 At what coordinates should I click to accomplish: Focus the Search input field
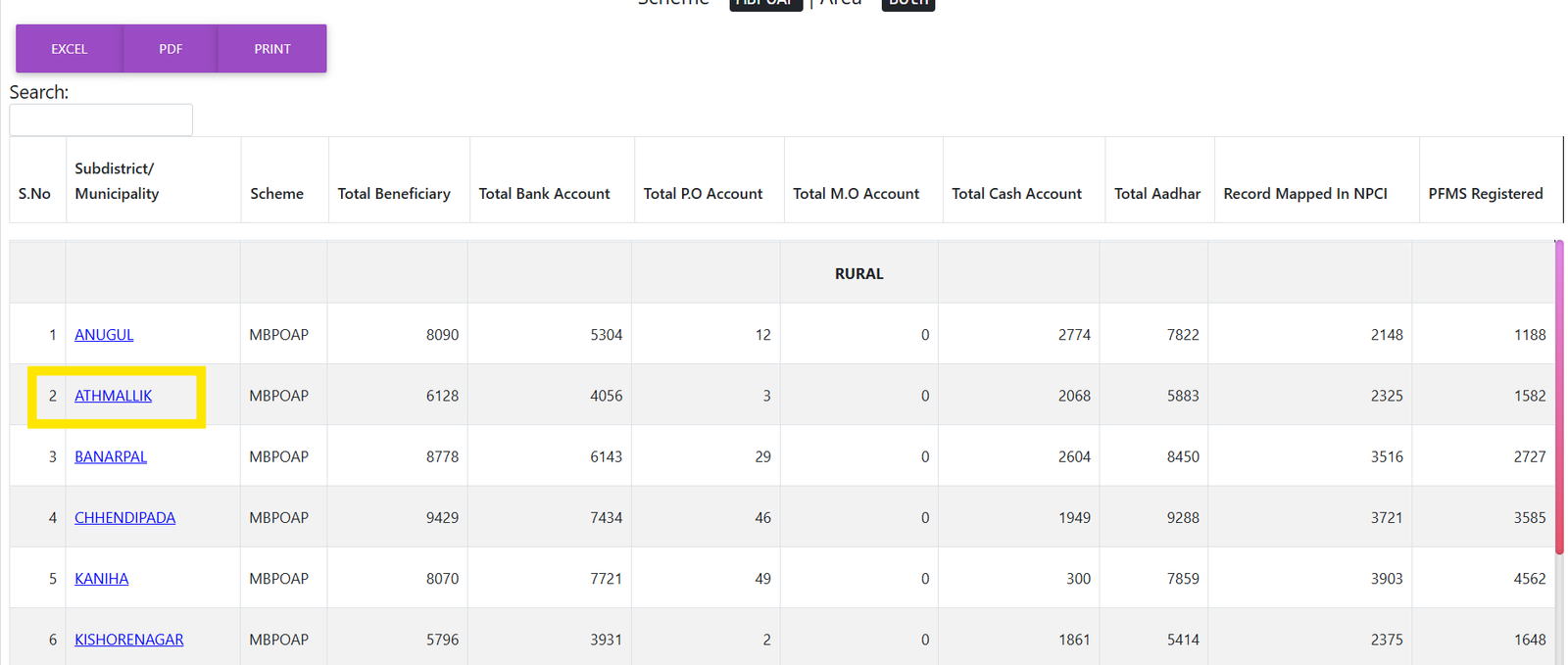point(101,120)
